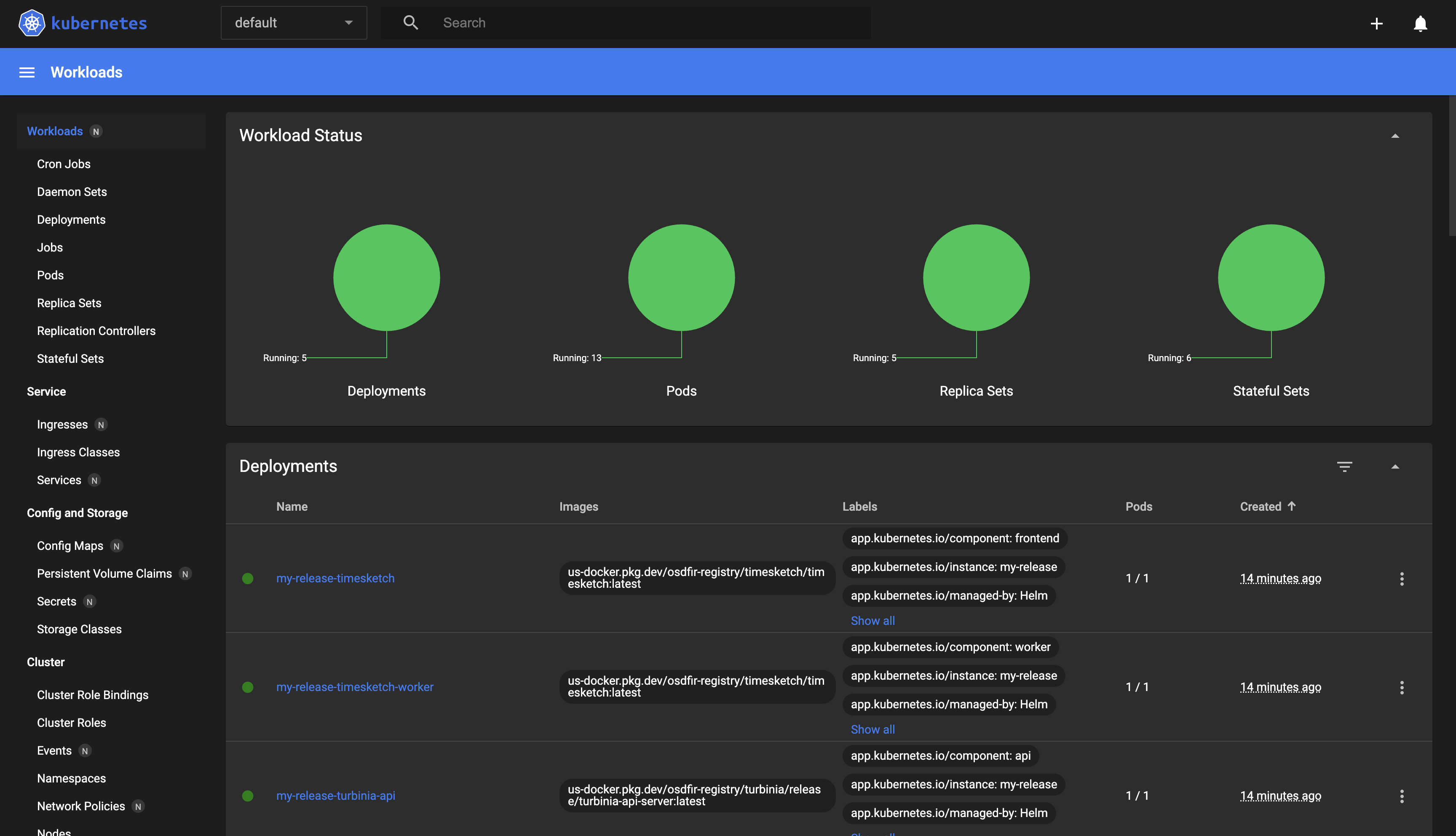Image resolution: width=1456 pixels, height=836 pixels.
Task: Select Workloads in the sidebar
Action: click(x=54, y=131)
